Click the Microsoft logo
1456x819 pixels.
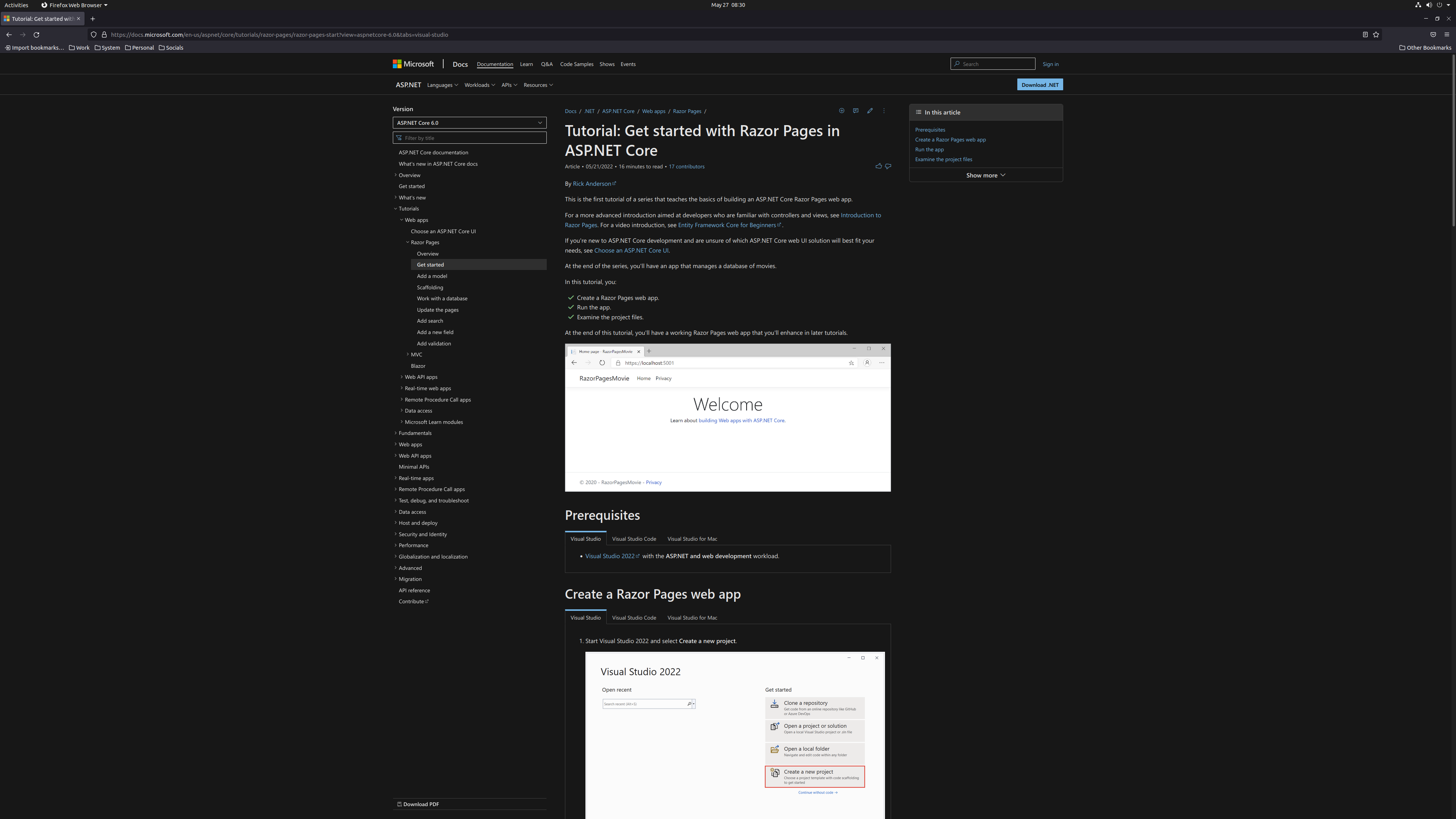413,64
